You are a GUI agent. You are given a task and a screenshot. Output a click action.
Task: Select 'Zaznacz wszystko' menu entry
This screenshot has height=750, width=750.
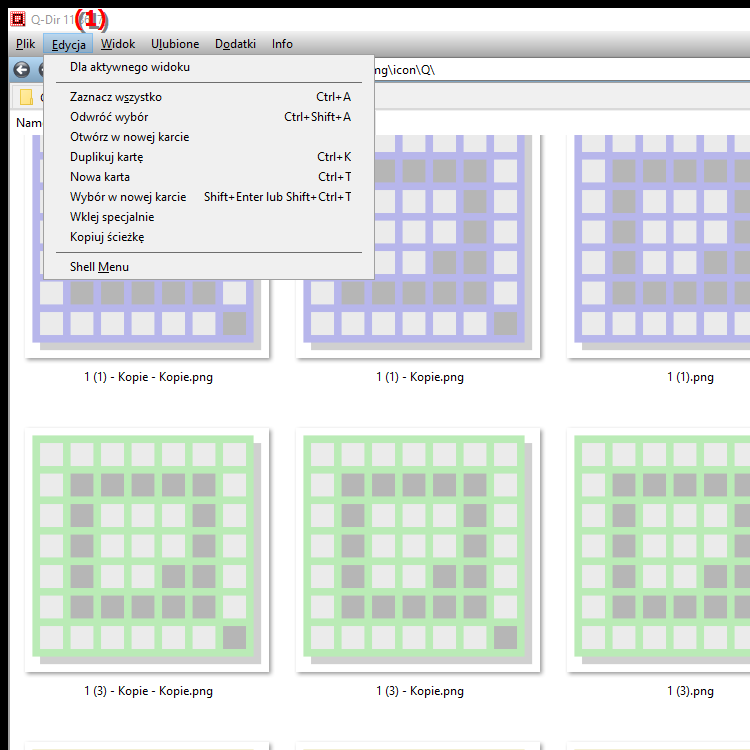coord(209,97)
